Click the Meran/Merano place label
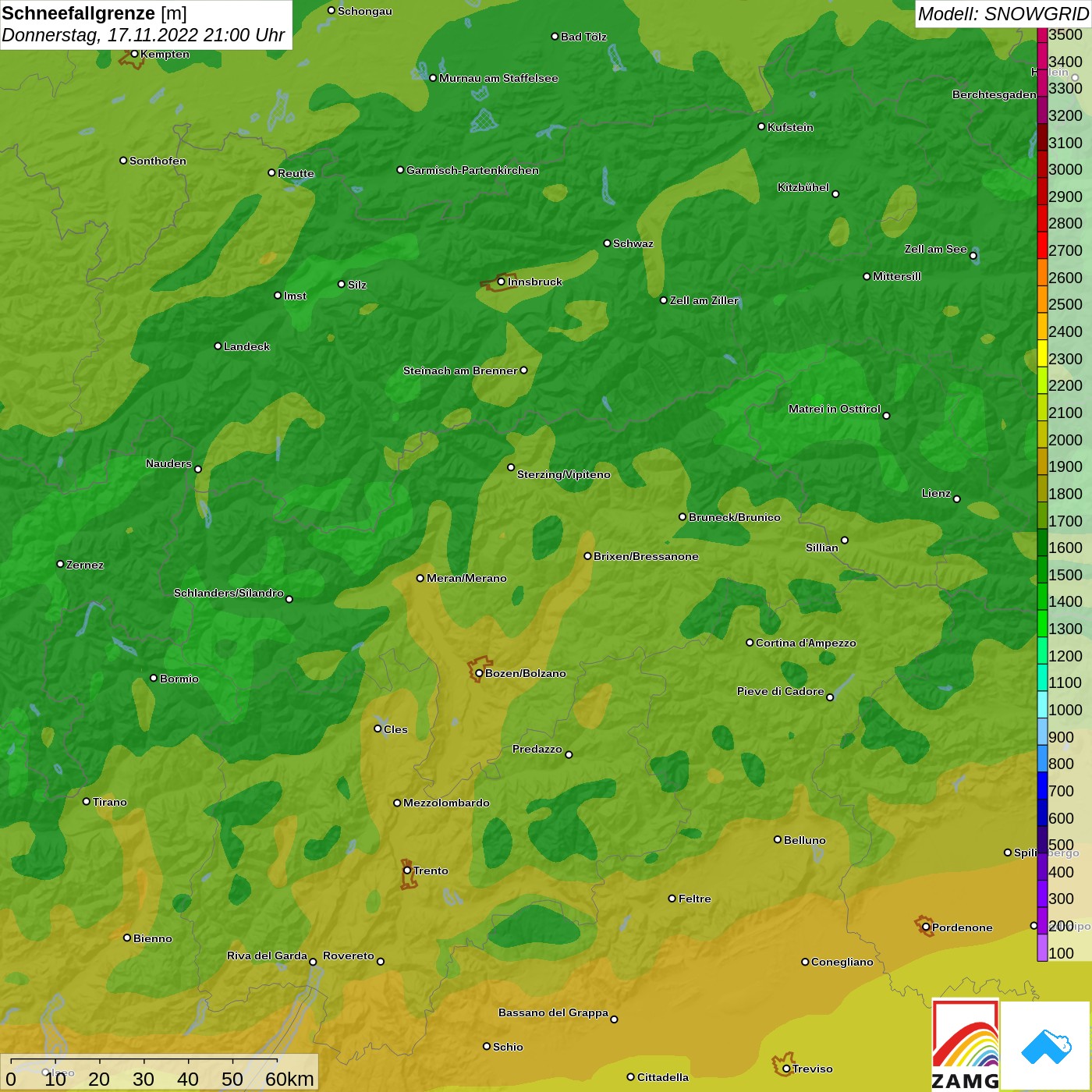The width and height of the screenshot is (1092, 1092). click(466, 578)
